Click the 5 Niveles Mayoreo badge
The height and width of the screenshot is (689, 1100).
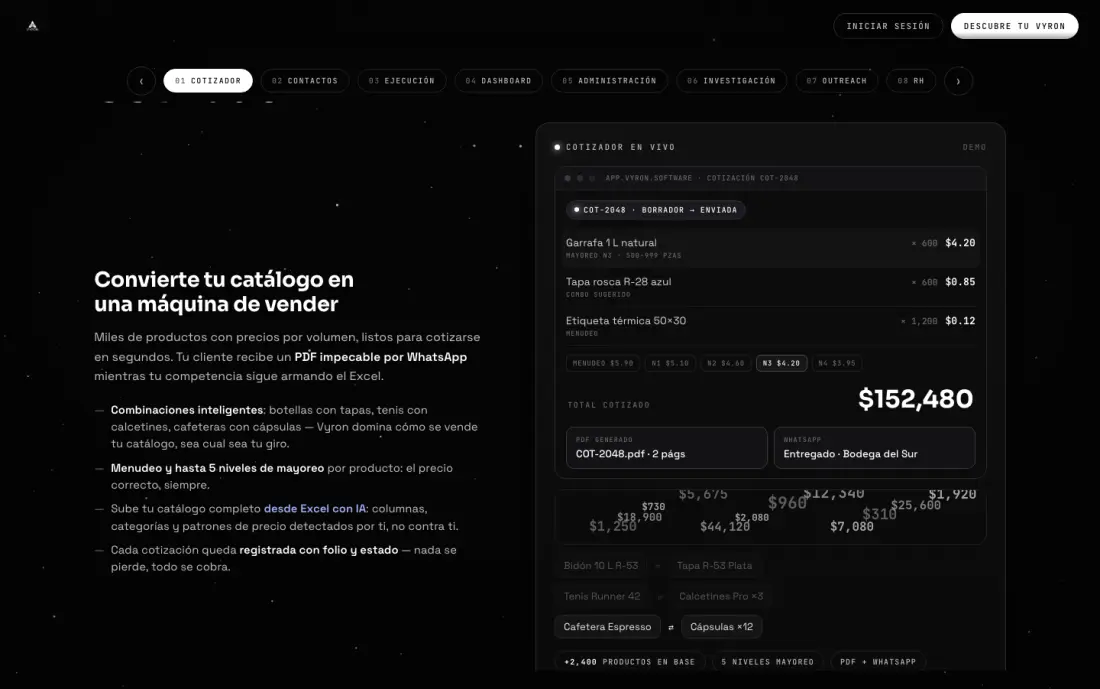click(x=767, y=662)
